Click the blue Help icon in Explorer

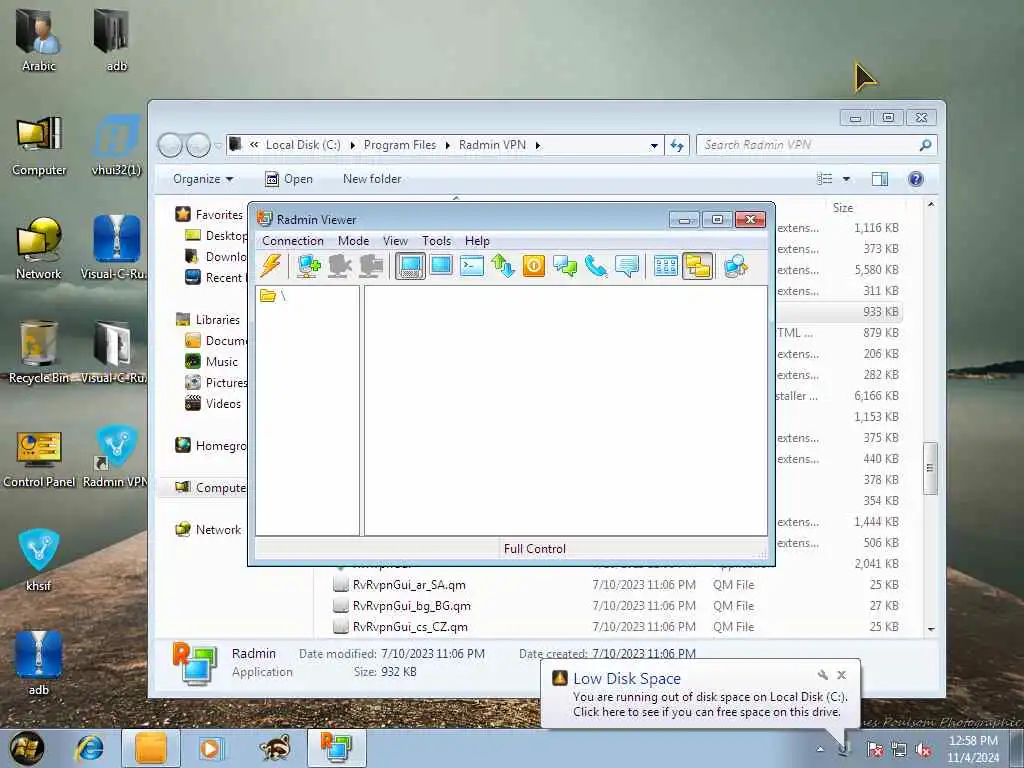tap(916, 179)
